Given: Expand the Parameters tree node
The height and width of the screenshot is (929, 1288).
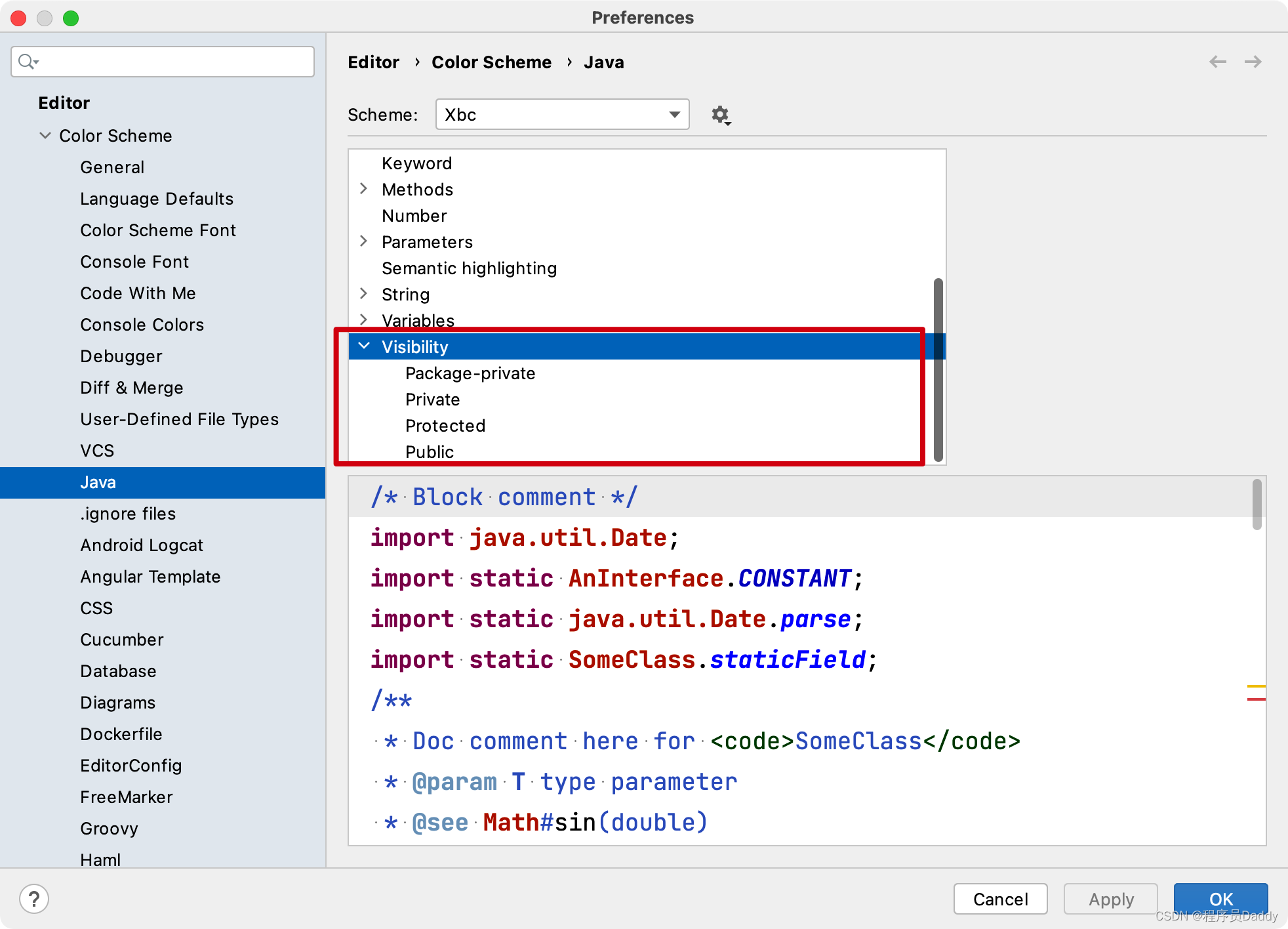Looking at the screenshot, I should (364, 241).
